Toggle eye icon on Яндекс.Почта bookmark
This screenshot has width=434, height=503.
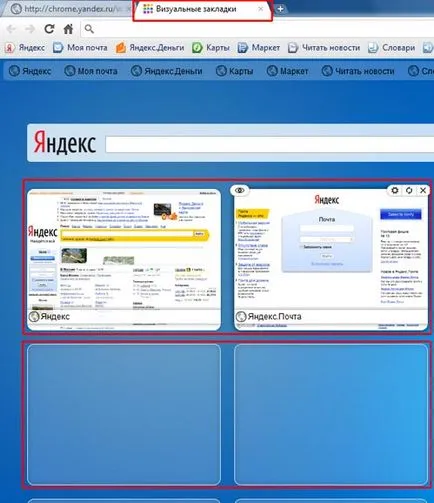[240, 190]
